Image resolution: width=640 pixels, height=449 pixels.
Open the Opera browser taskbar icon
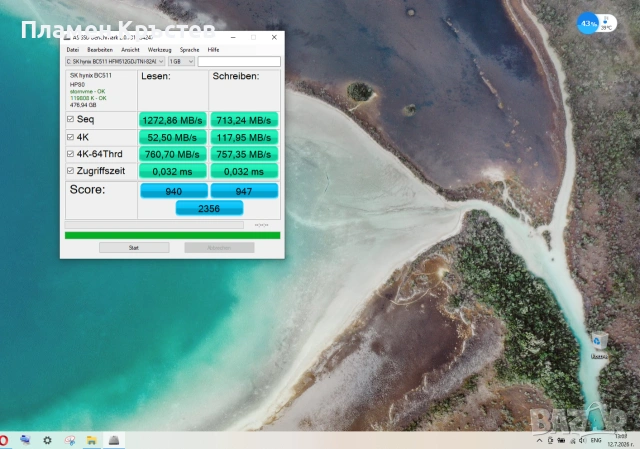point(4,440)
